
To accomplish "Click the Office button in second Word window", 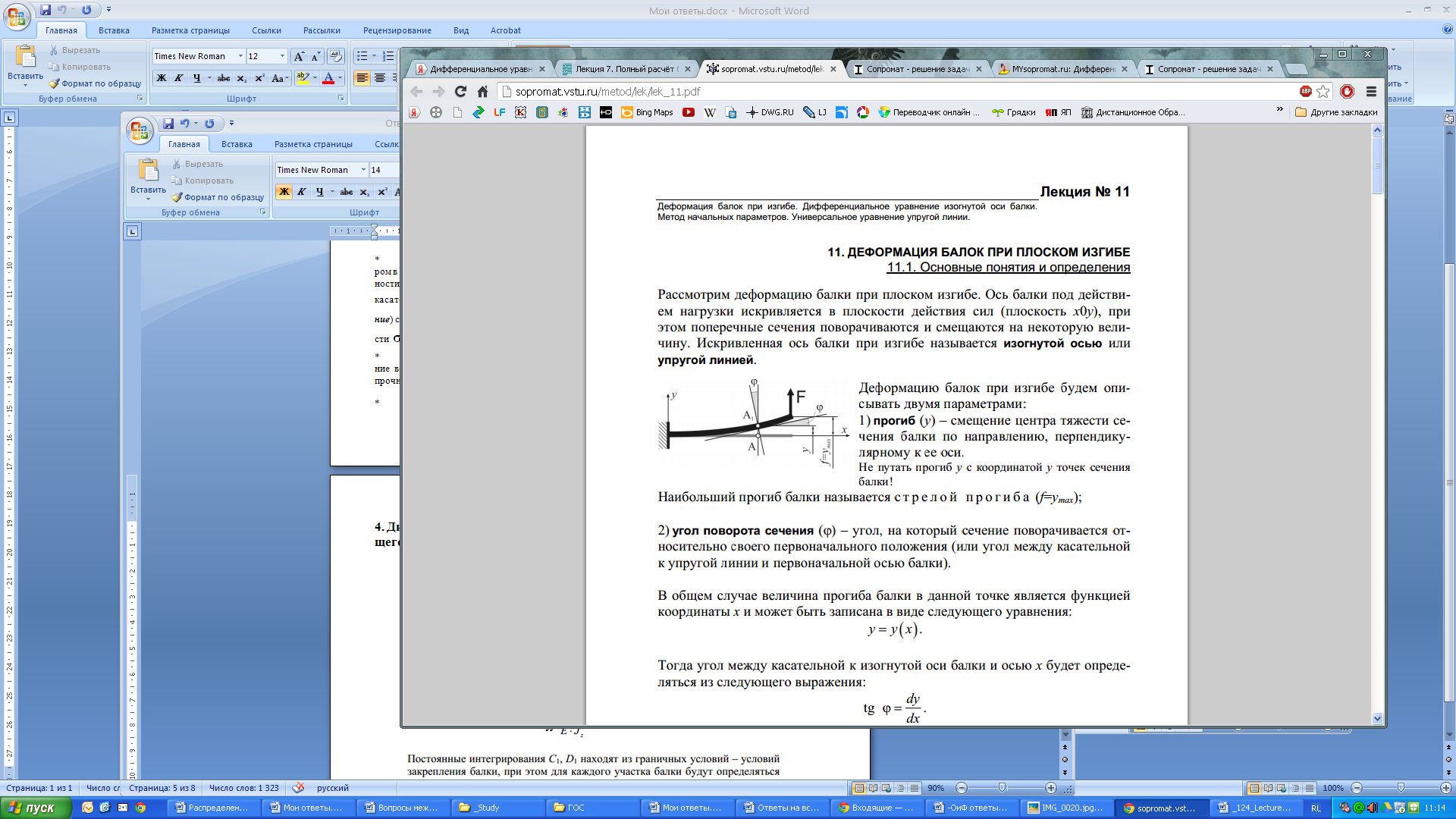I will click(140, 130).
